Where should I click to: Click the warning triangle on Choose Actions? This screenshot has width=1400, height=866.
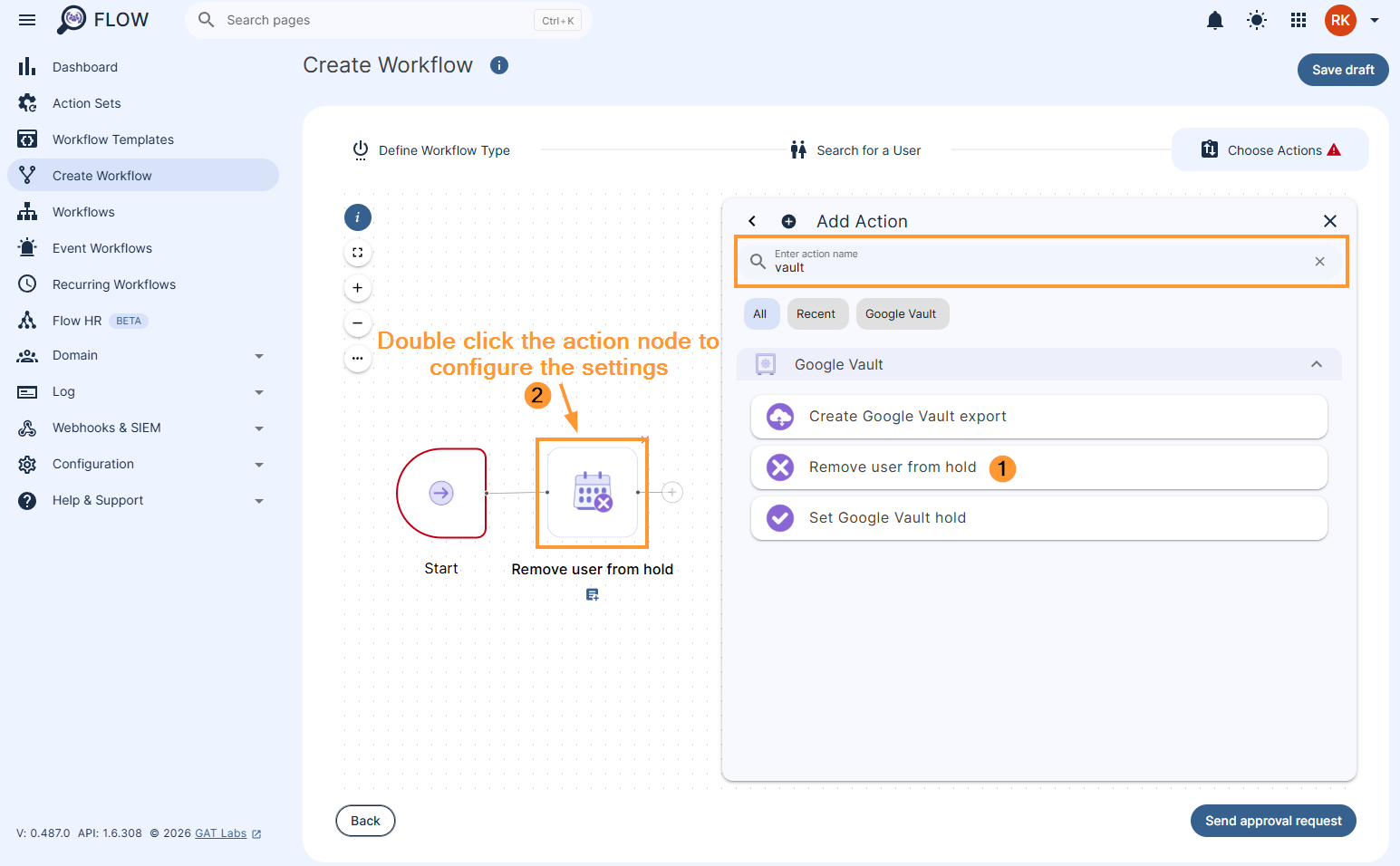(x=1334, y=150)
